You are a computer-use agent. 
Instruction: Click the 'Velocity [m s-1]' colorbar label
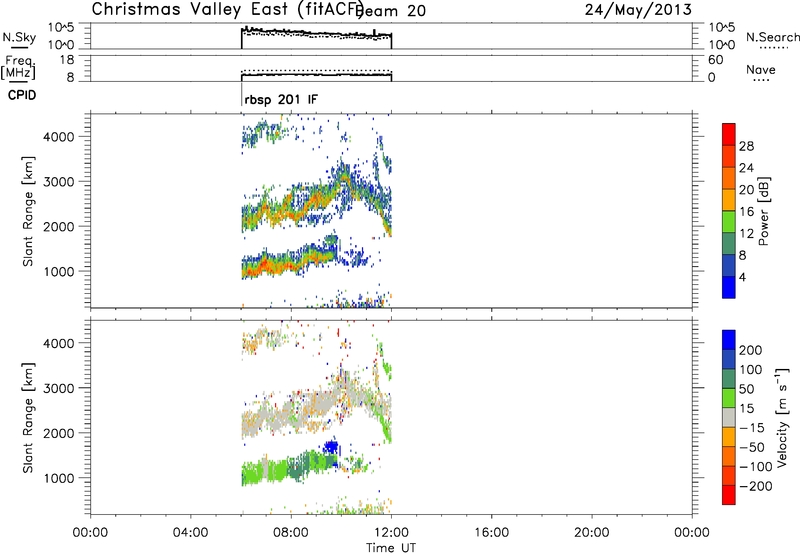(x=782, y=418)
